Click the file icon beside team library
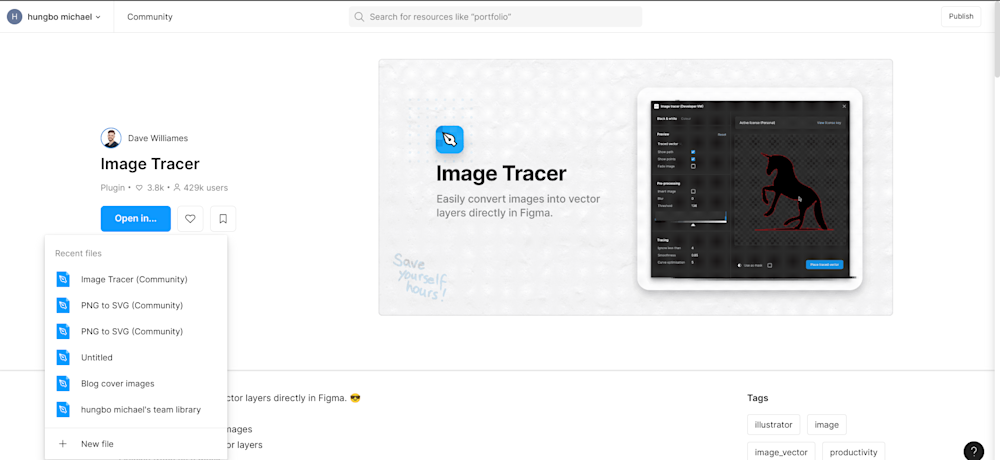The height and width of the screenshot is (460, 1000). [x=62, y=410]
